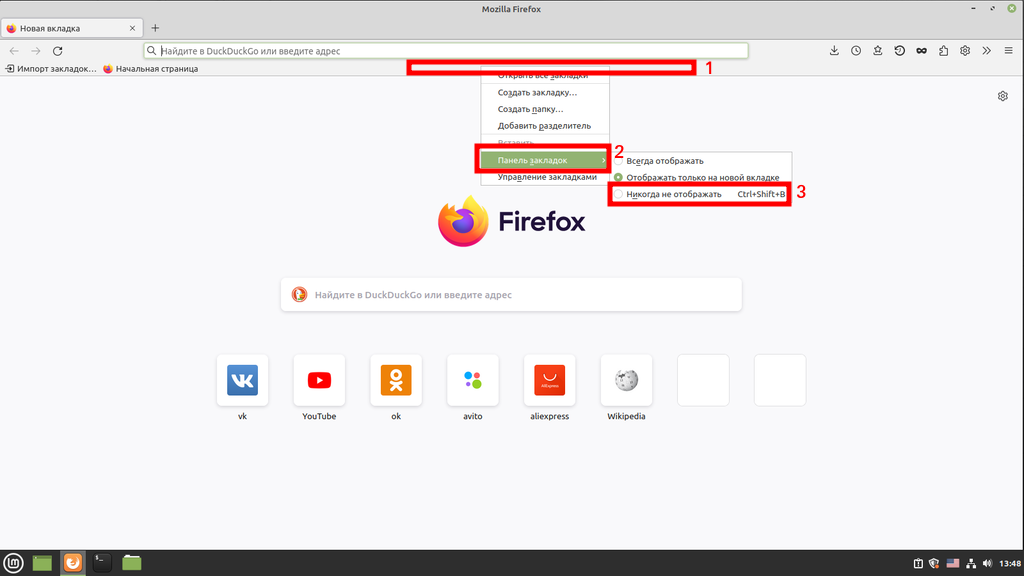The width and height of the screenshot is (1024, 576).
Task: Open the hamburger application menu
Action: pos(1008,51)
